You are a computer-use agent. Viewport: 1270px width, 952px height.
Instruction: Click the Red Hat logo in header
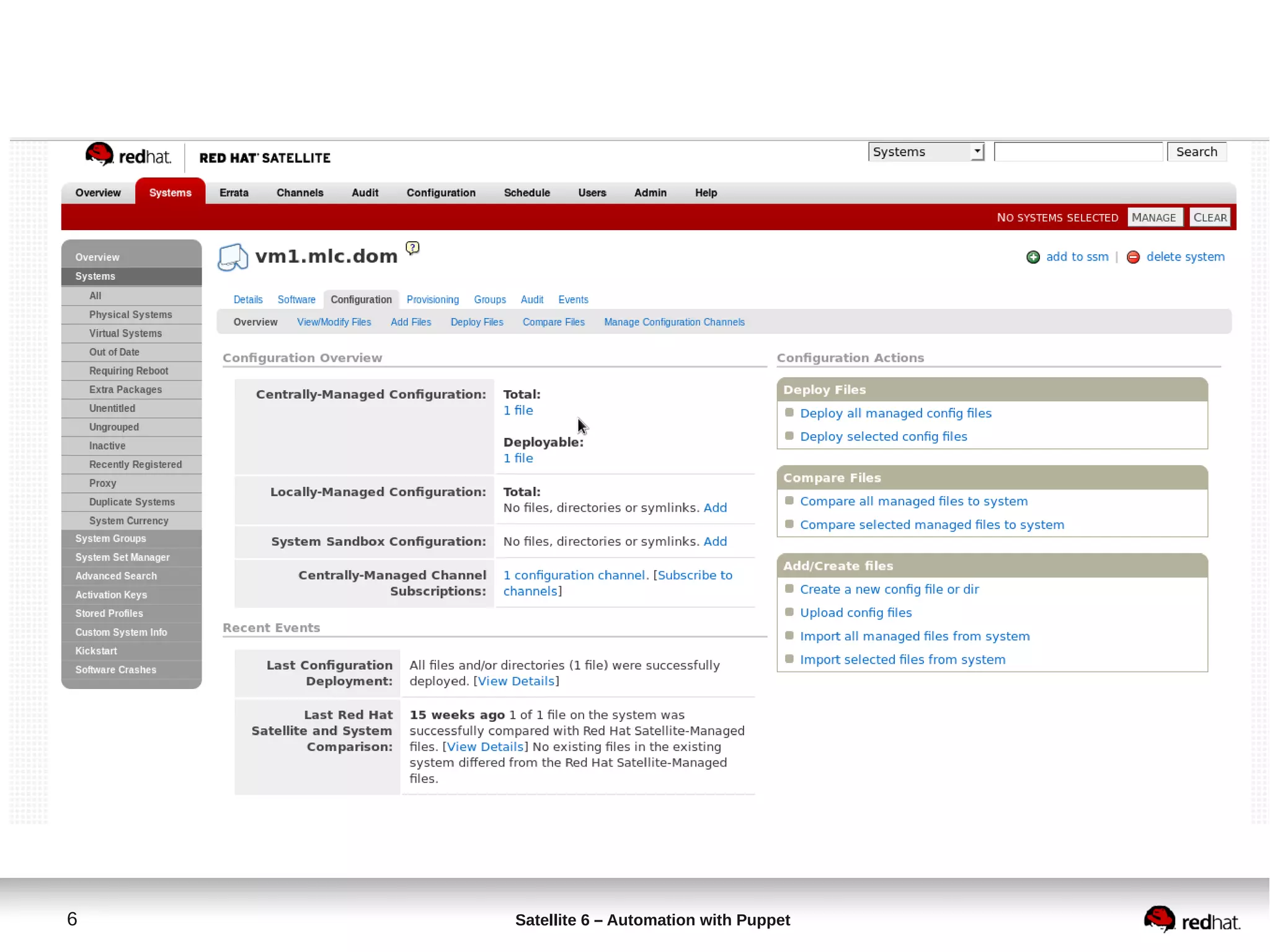coord(127,156)
